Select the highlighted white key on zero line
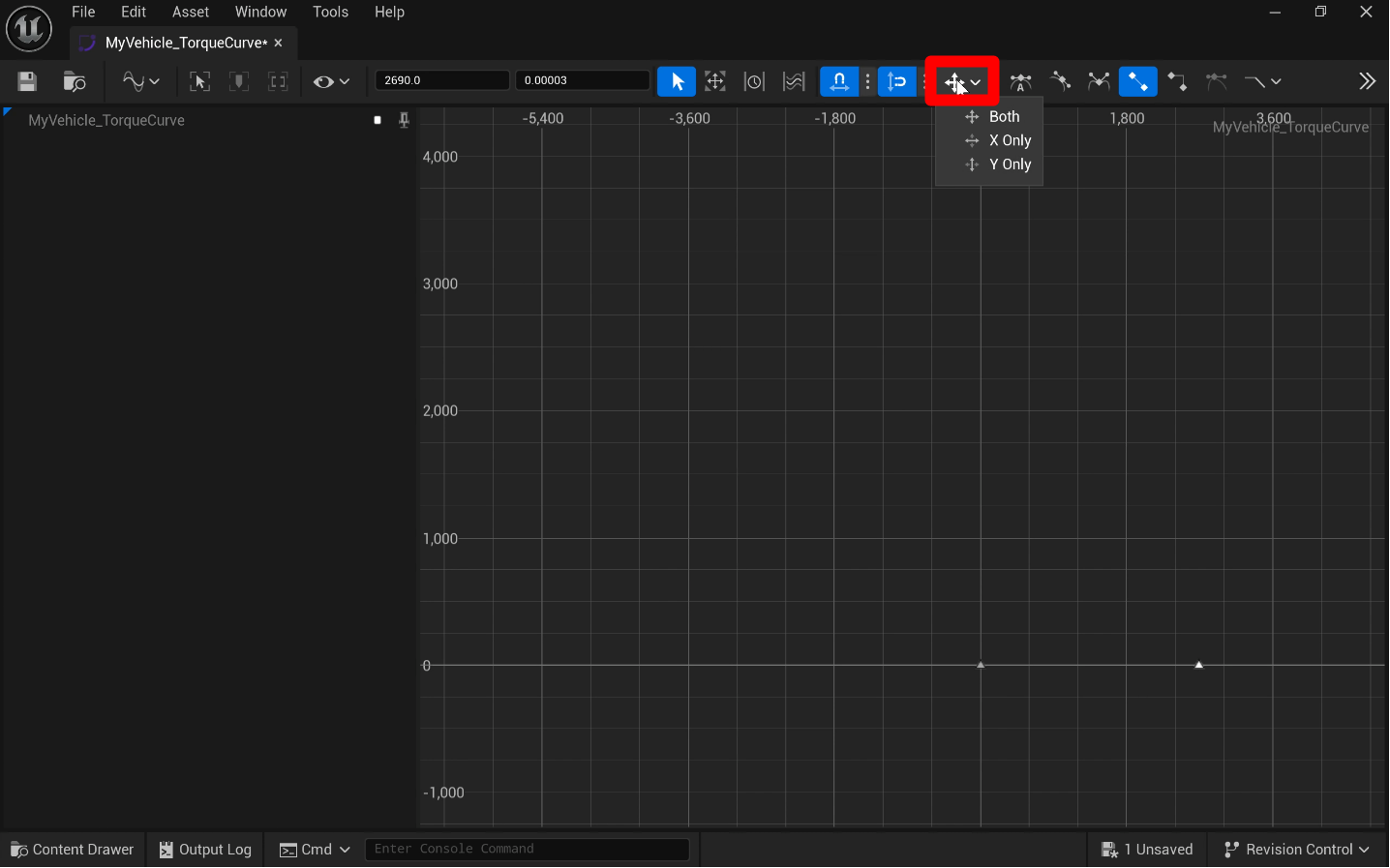The width and height of the screenshot is (1390, 868). click(1198, 665)
